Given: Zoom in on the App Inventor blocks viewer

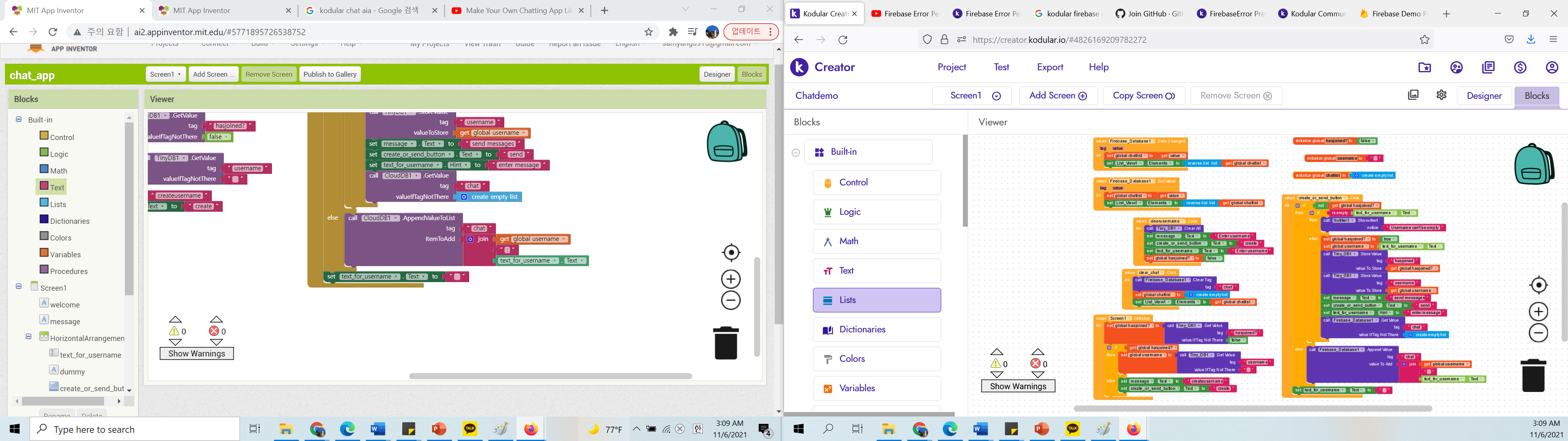Looking at the screenshot, I should tap(731, 279).
